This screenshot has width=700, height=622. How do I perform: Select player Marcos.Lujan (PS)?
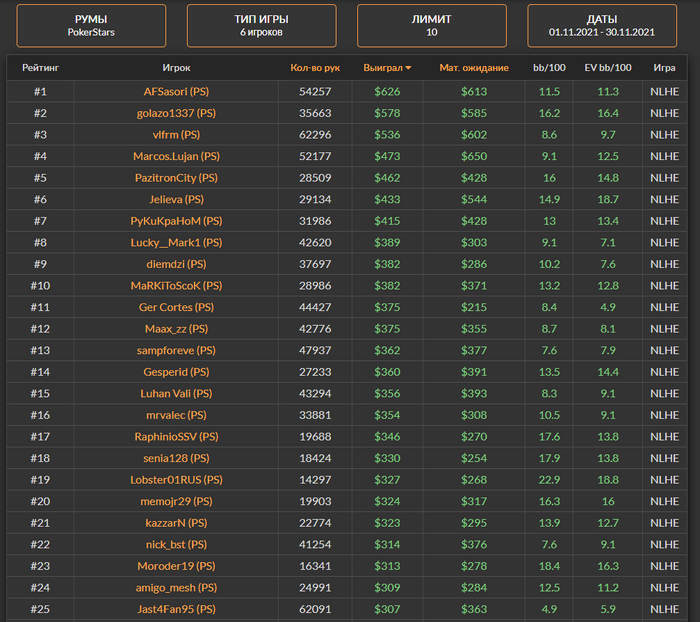[176, 156]
